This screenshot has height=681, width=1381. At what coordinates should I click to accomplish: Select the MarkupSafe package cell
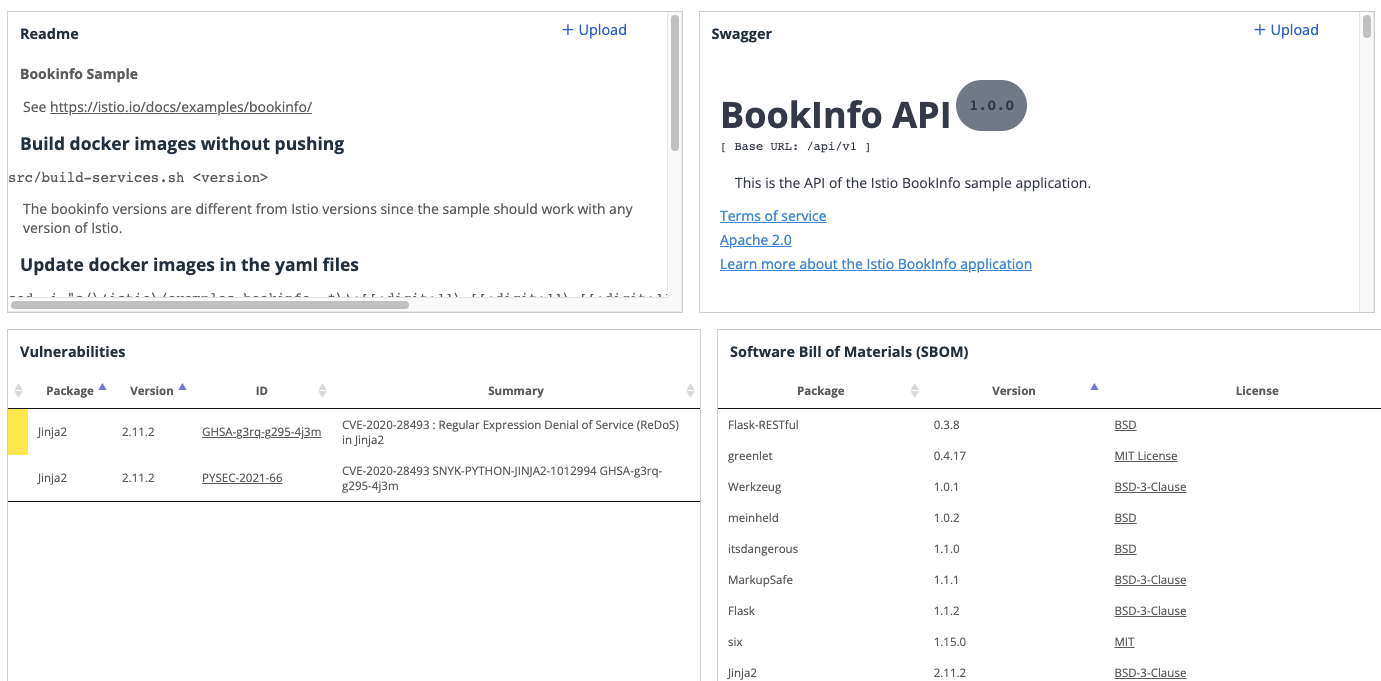coord(760,580)
